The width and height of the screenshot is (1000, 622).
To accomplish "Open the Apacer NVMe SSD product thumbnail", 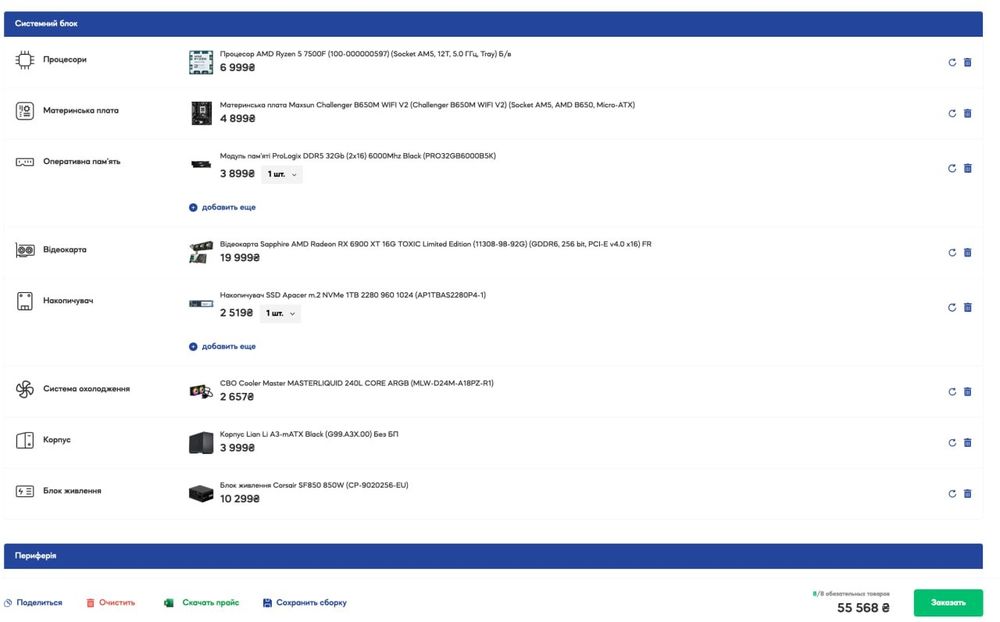I will pyautogui.click(x=201, y=304).
